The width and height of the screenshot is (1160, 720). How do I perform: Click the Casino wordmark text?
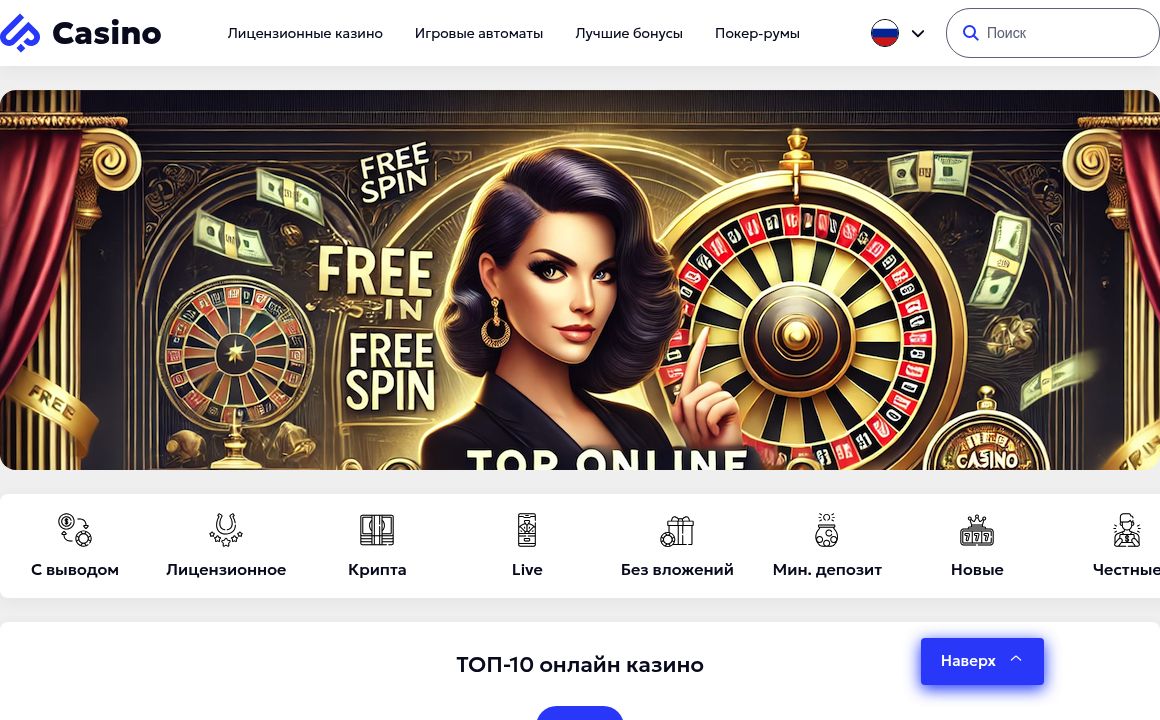107,33
